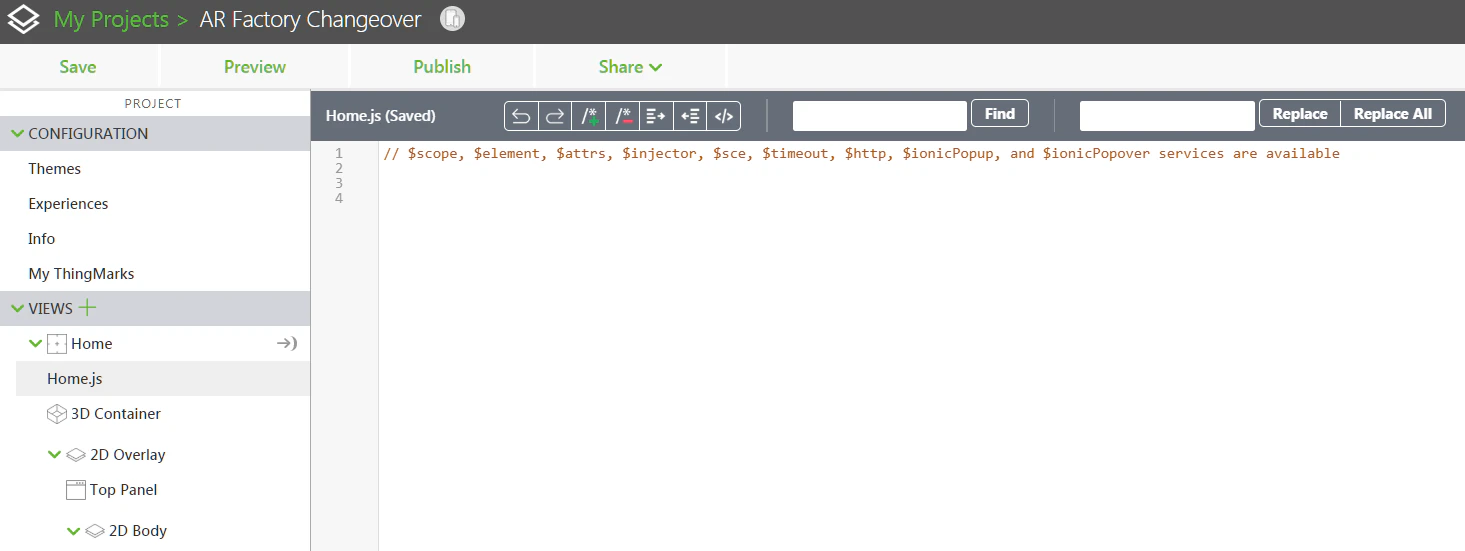Save the project
The height and width of the screenshot is (551, 1465).
78,67
